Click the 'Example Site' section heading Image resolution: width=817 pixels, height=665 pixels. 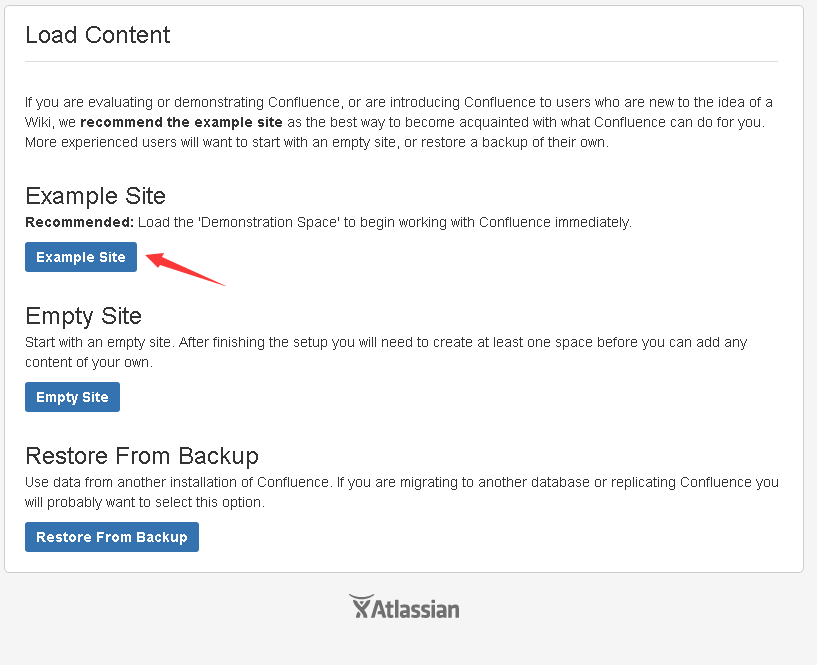pos(95,196)
